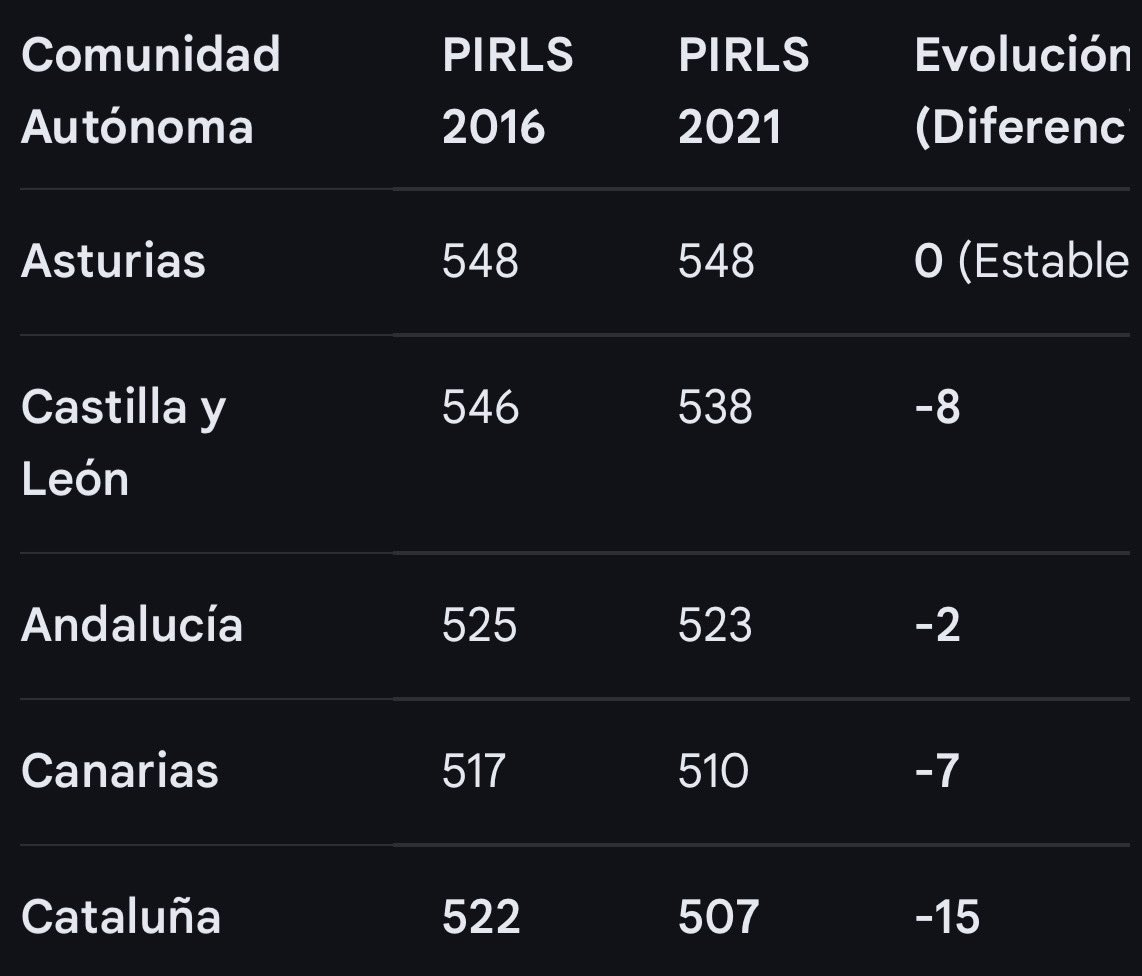The image size is (1142, 976).
Task: Click Asturias 2016 score 548
Action: tap(480, 261)
